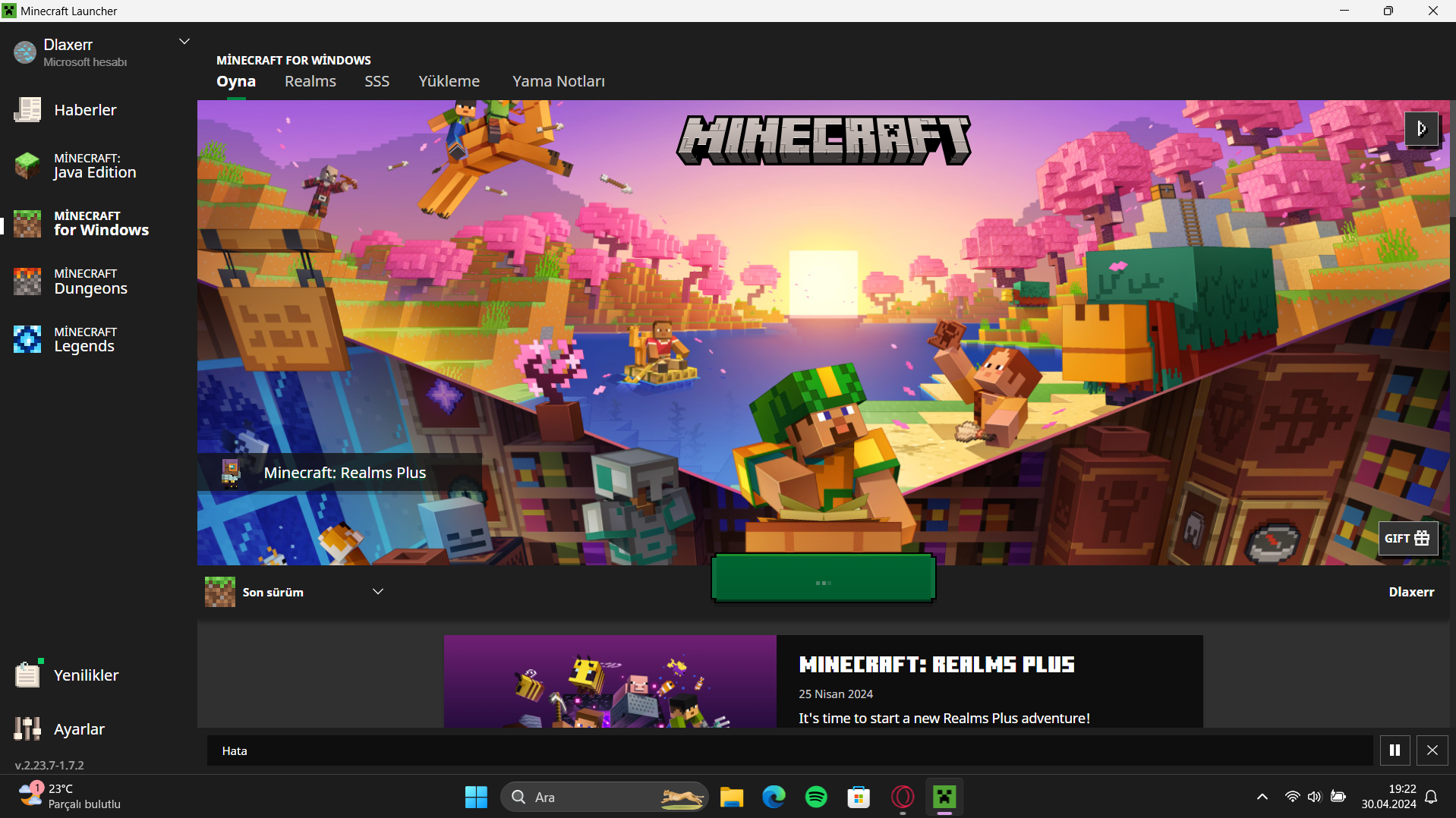Viewport: 1456px width, 818px height.
Task: Click the launcher version number text
Action: point(49,766)
